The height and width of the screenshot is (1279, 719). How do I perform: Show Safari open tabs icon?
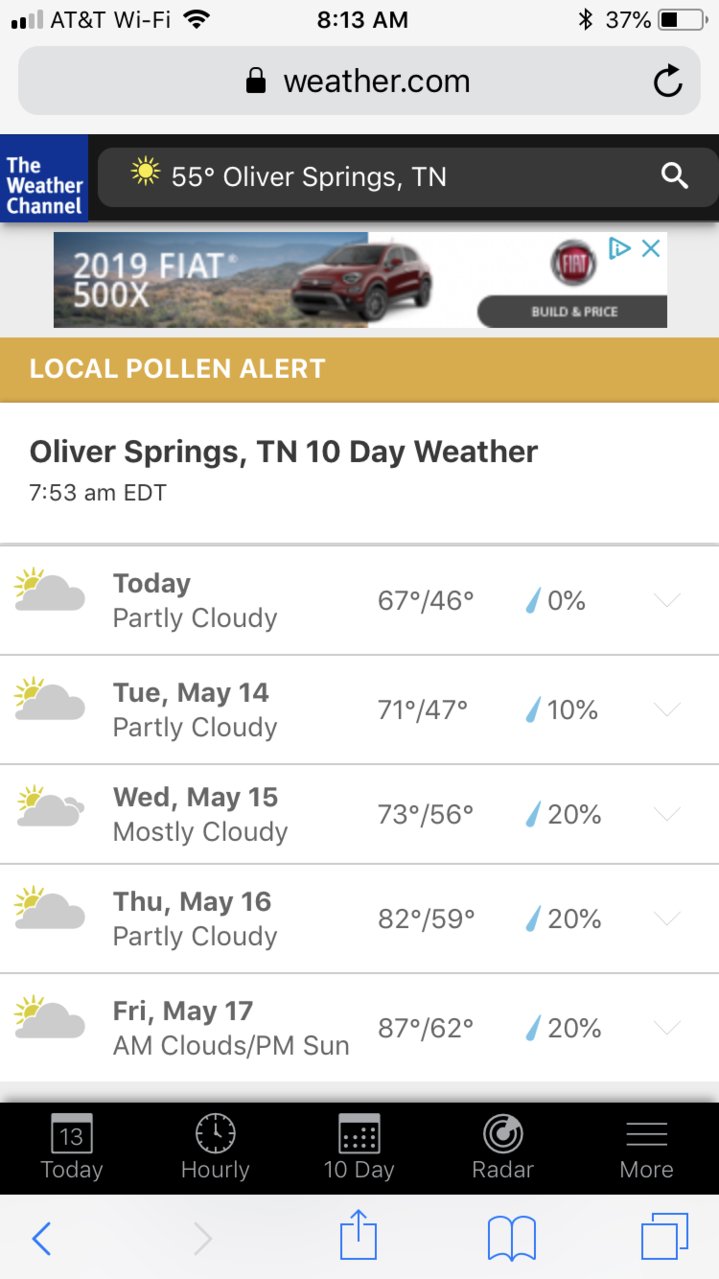[665, 1237]
